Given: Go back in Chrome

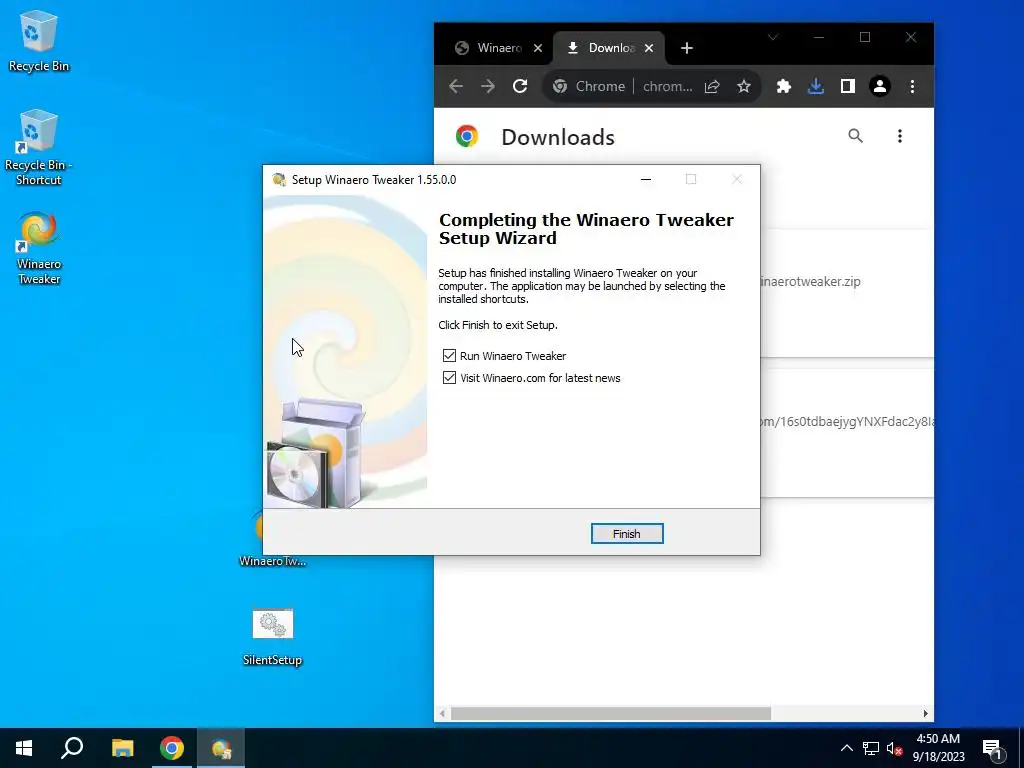Looking at the screenshot, I should coord(456,86).
